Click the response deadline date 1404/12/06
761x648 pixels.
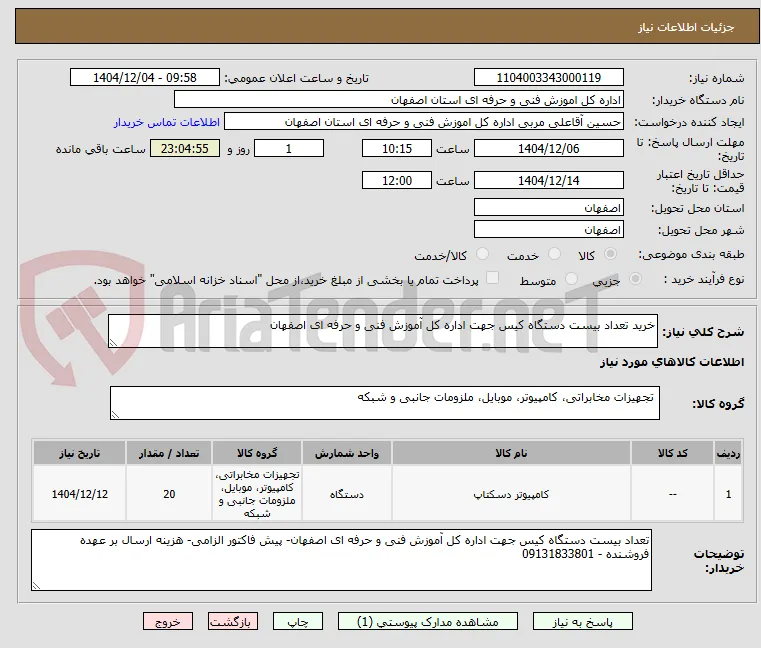(548, 149)
